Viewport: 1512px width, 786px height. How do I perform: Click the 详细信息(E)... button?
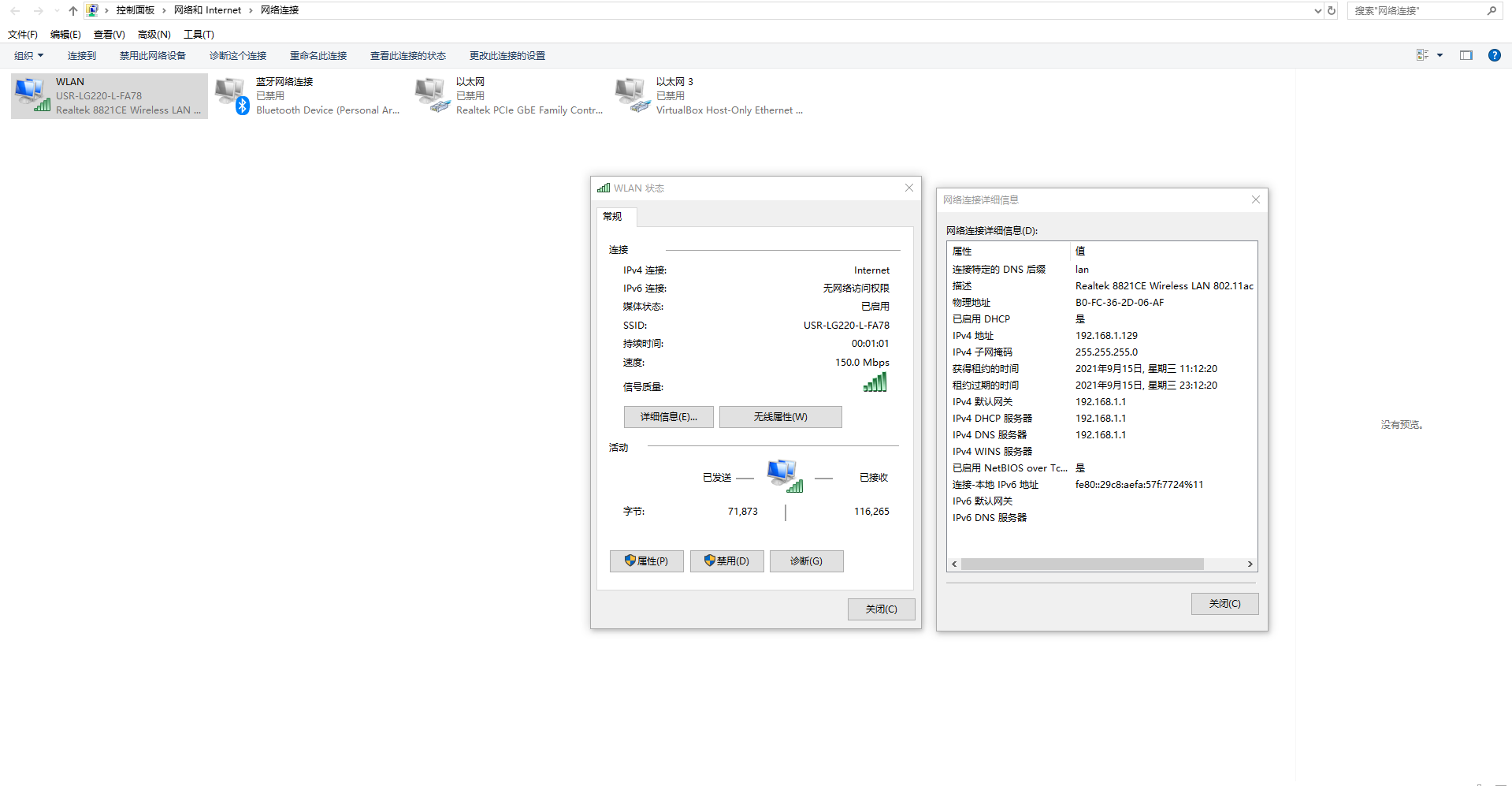coord(668,417)
